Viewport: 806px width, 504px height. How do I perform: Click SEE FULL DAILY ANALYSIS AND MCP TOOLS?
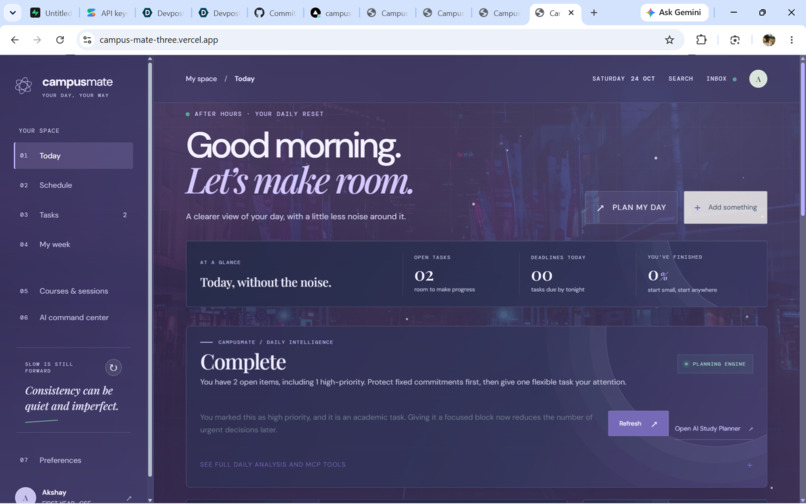click(272, 464)
